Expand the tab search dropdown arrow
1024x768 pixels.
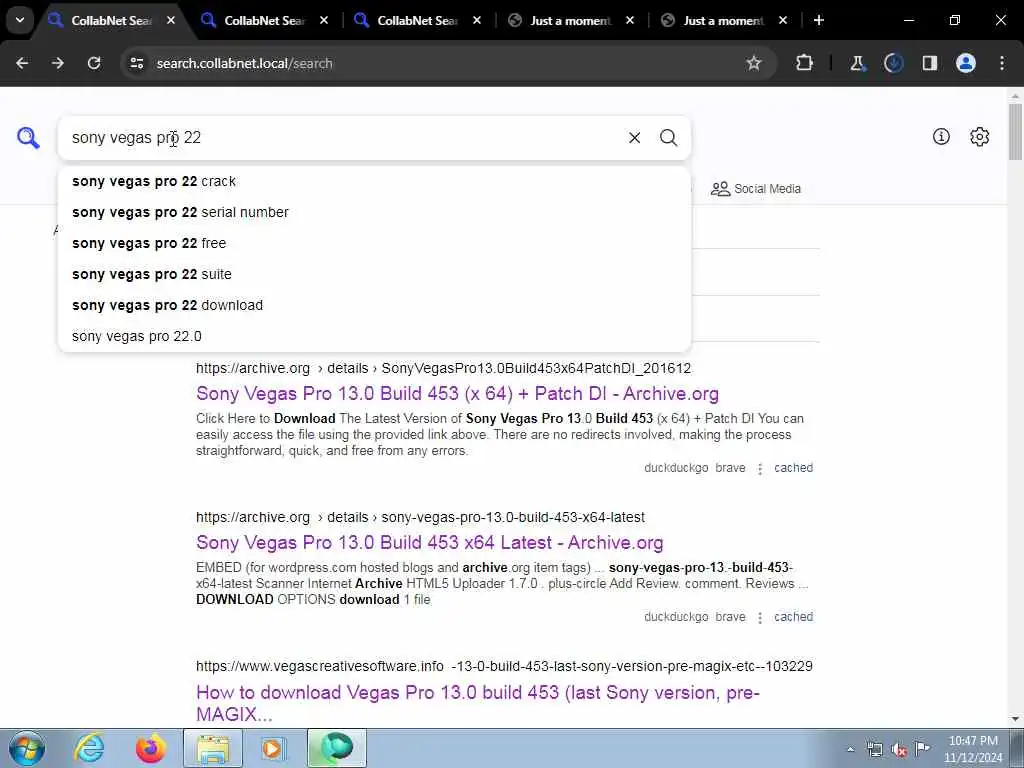point(20,20)
